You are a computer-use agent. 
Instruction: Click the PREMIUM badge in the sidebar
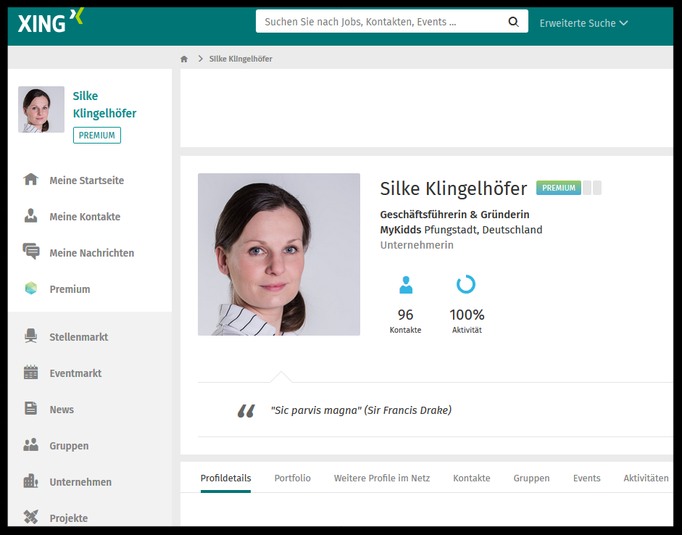tap(97, 135)
